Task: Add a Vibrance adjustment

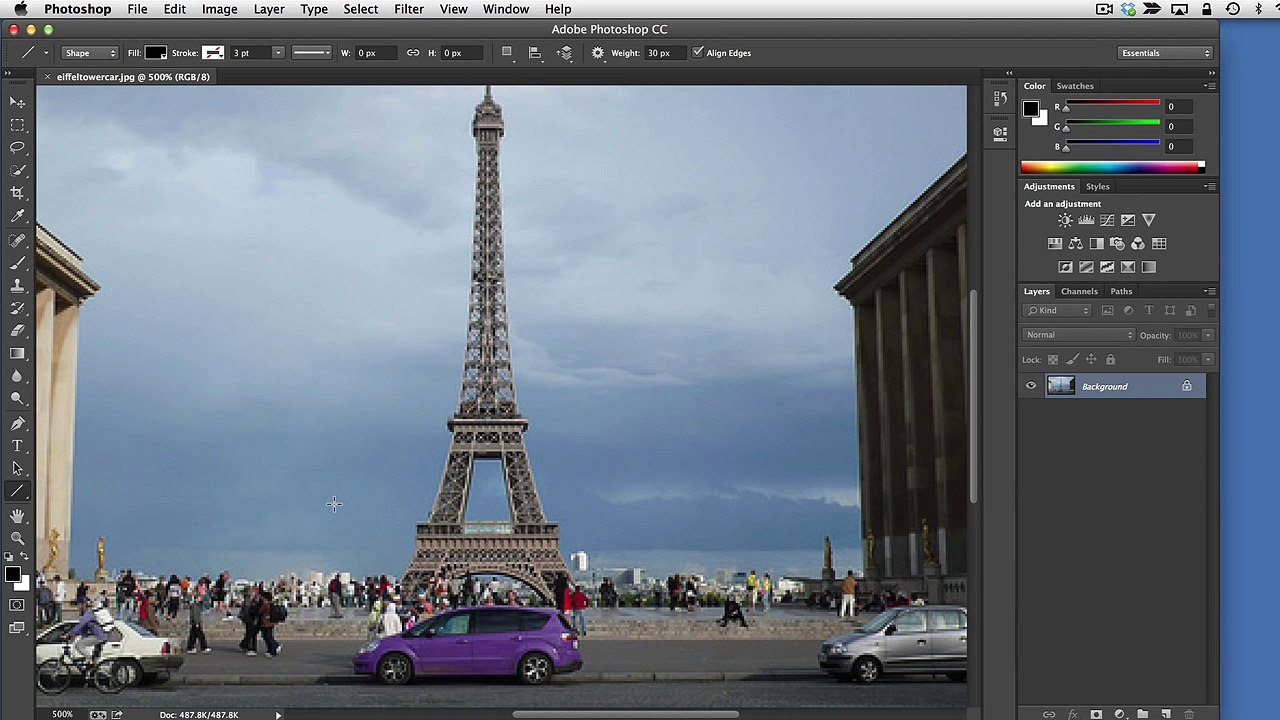Action: 1149,220
